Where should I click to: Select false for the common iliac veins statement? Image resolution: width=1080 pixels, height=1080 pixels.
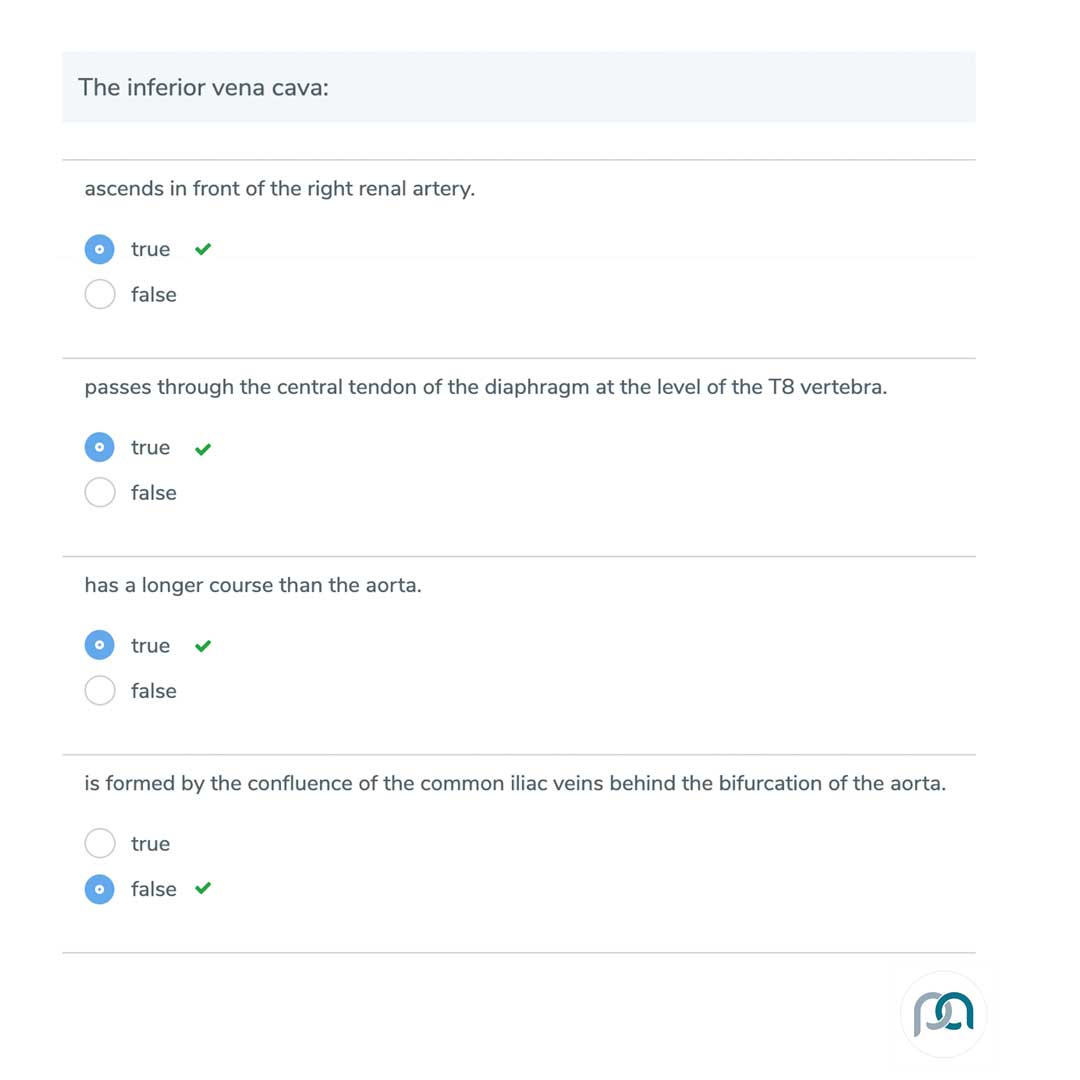99,889
